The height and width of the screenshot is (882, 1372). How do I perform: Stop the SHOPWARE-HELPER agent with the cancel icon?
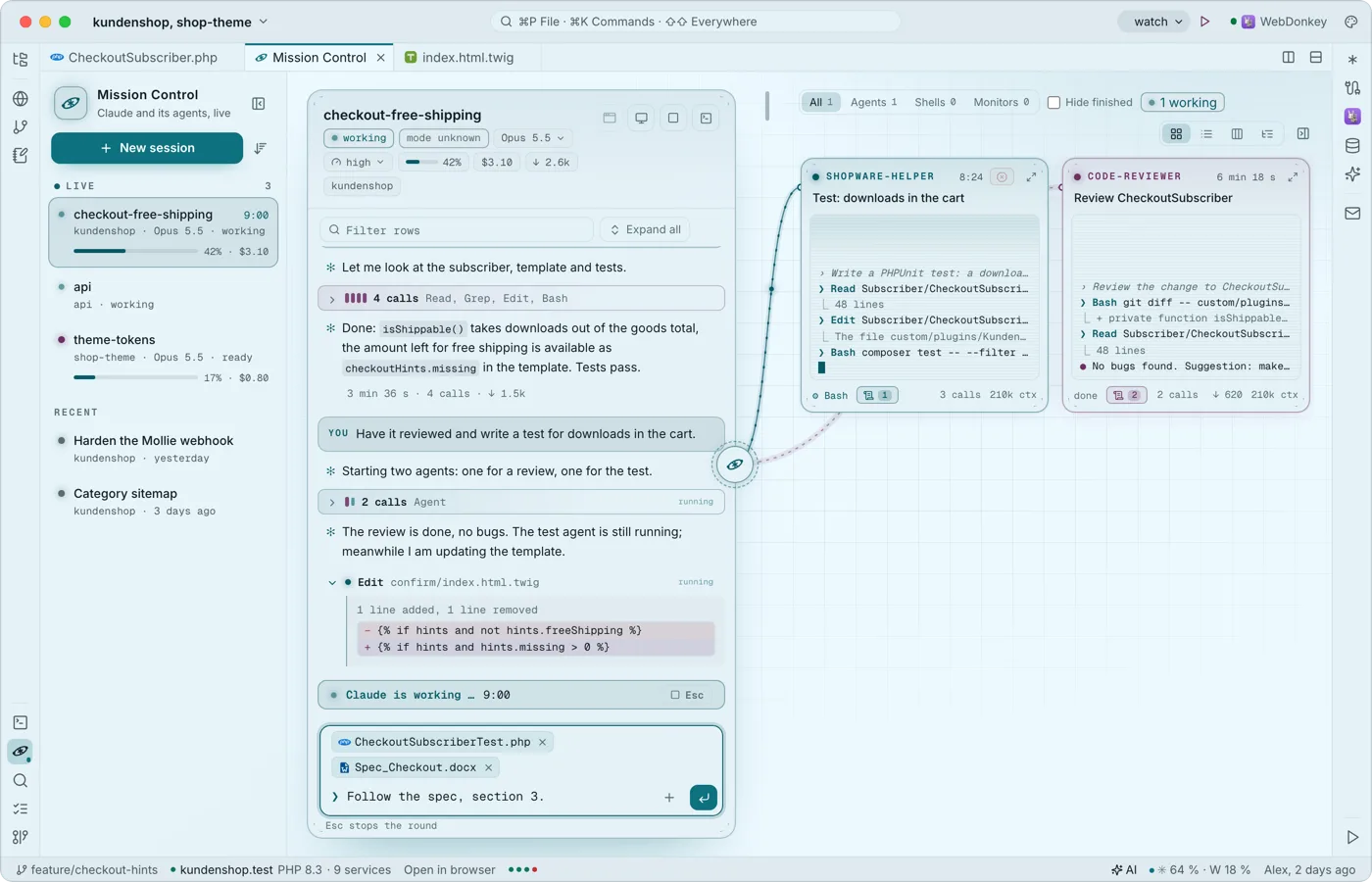pyautogui.click(x=1002, y=177)
